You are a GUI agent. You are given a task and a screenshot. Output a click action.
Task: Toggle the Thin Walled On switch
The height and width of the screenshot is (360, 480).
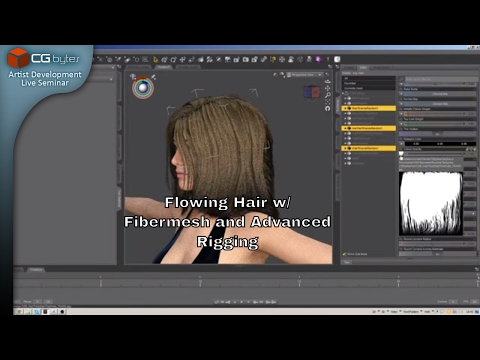tap(437, 134)
